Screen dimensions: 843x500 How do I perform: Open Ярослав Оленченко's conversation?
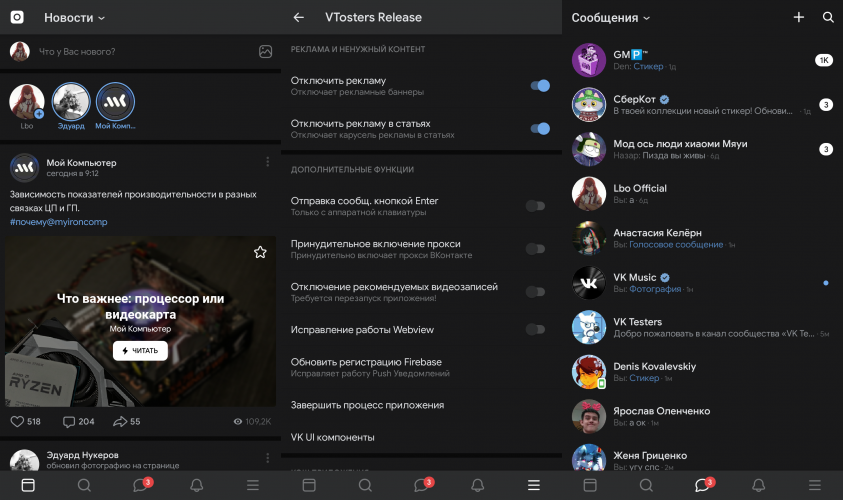(702, 416)
